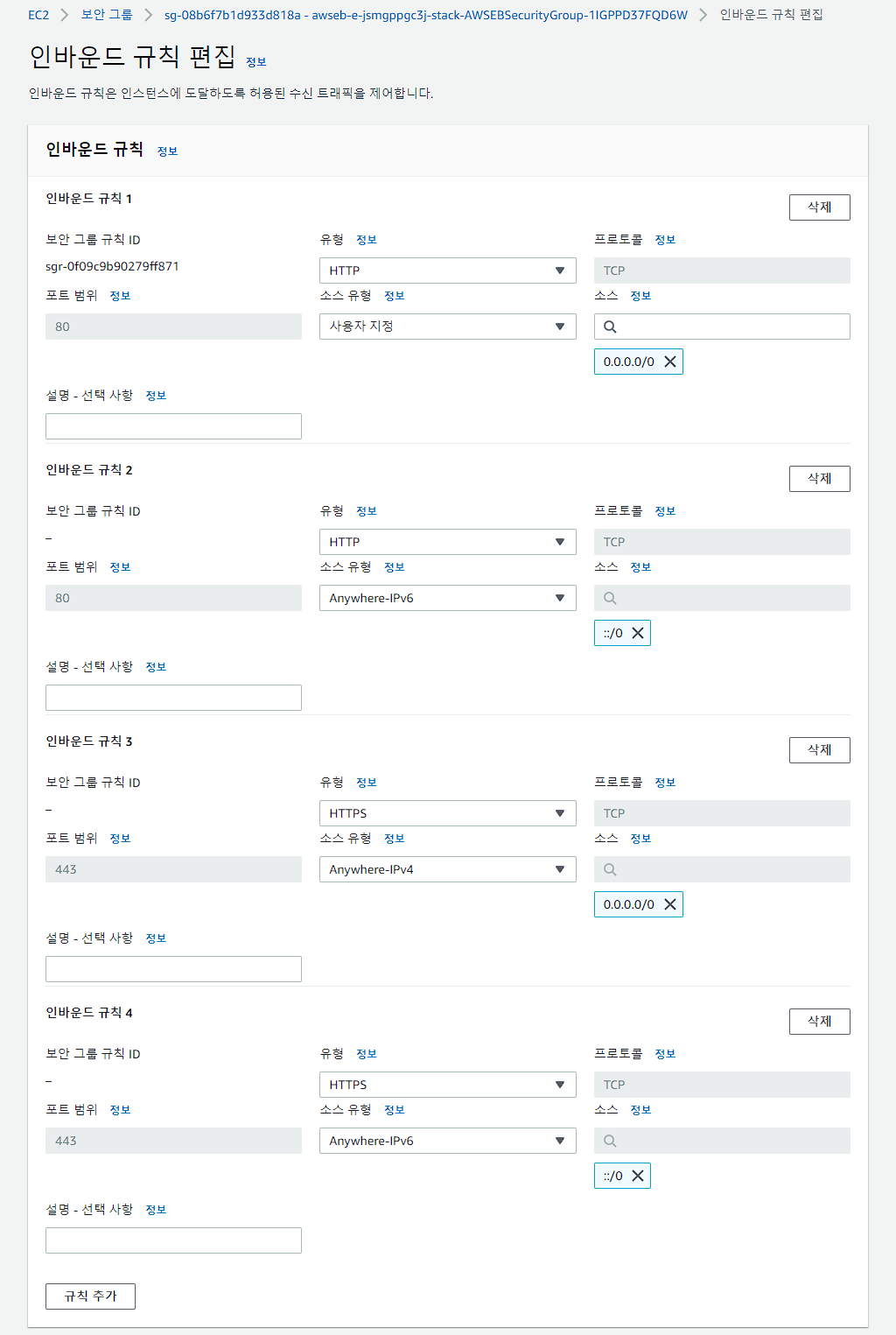Open the 사용자 지정 source type dropdown
This screenshot has width=896, height=1335.
click(x=448, y=327)
